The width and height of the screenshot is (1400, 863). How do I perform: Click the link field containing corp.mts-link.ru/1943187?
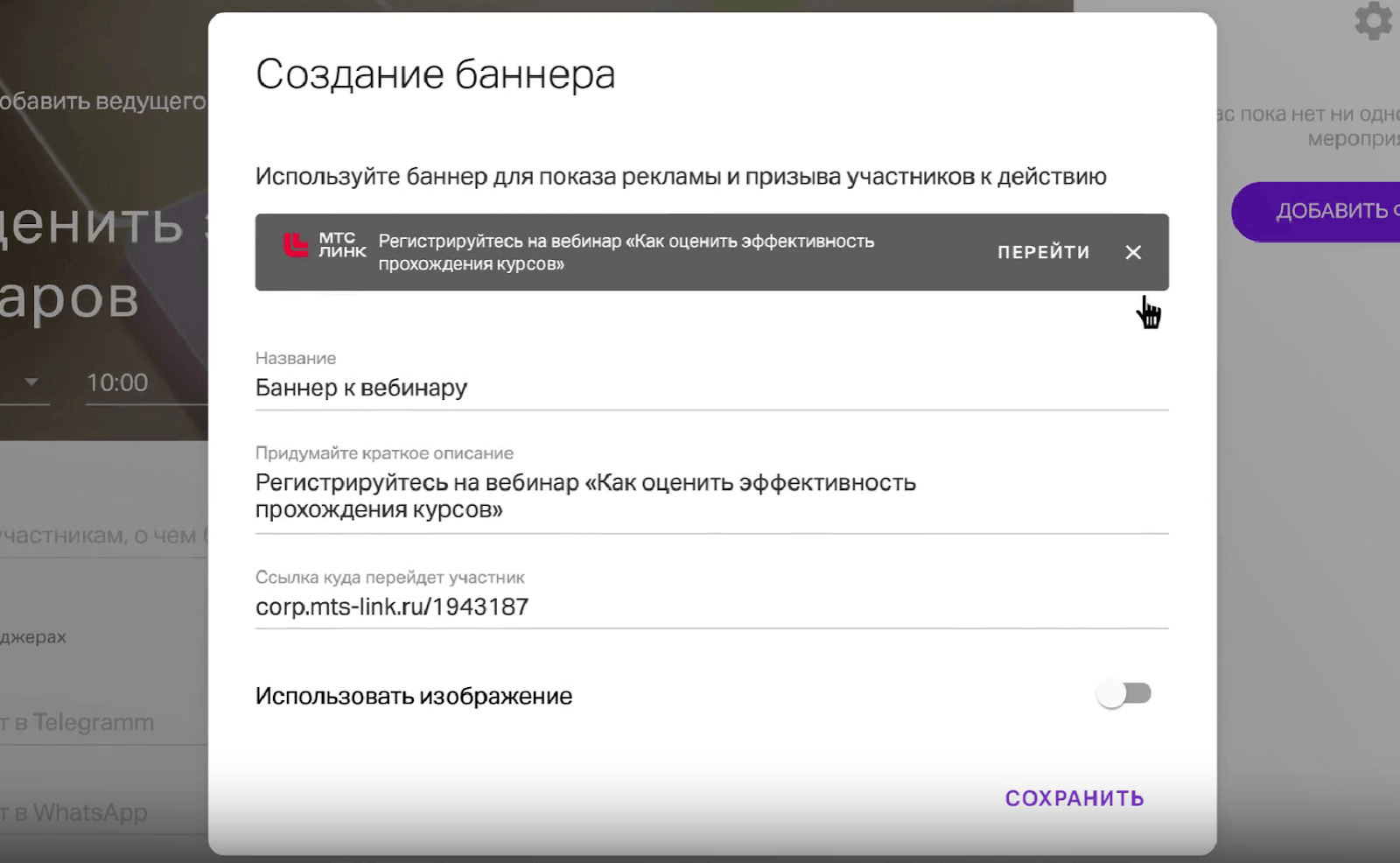[710, 607]
